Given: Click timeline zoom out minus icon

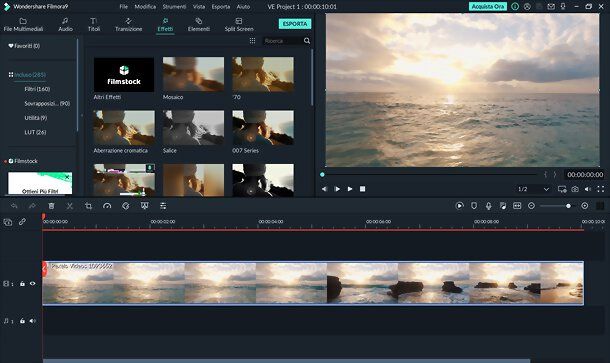Looking at the screenshot, I should [531, 206].
